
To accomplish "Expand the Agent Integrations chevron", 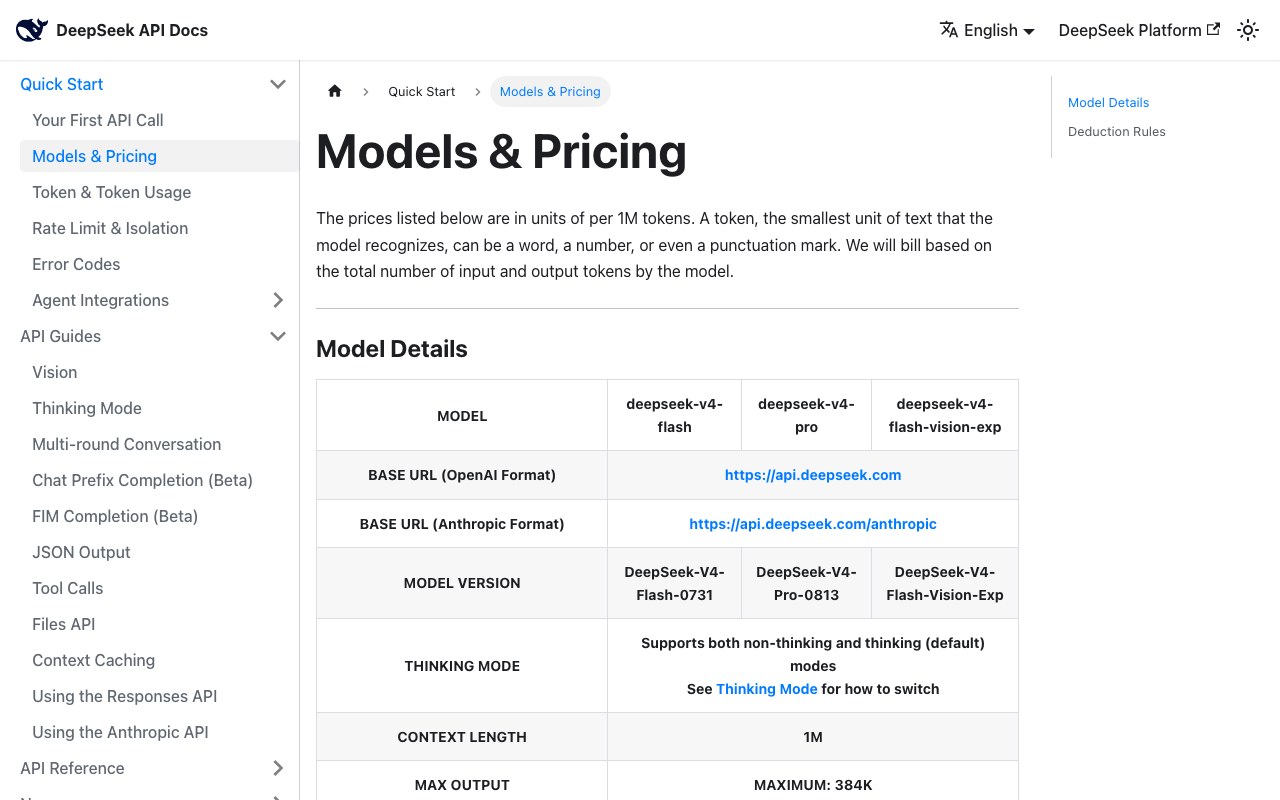I will pos(278,300).
